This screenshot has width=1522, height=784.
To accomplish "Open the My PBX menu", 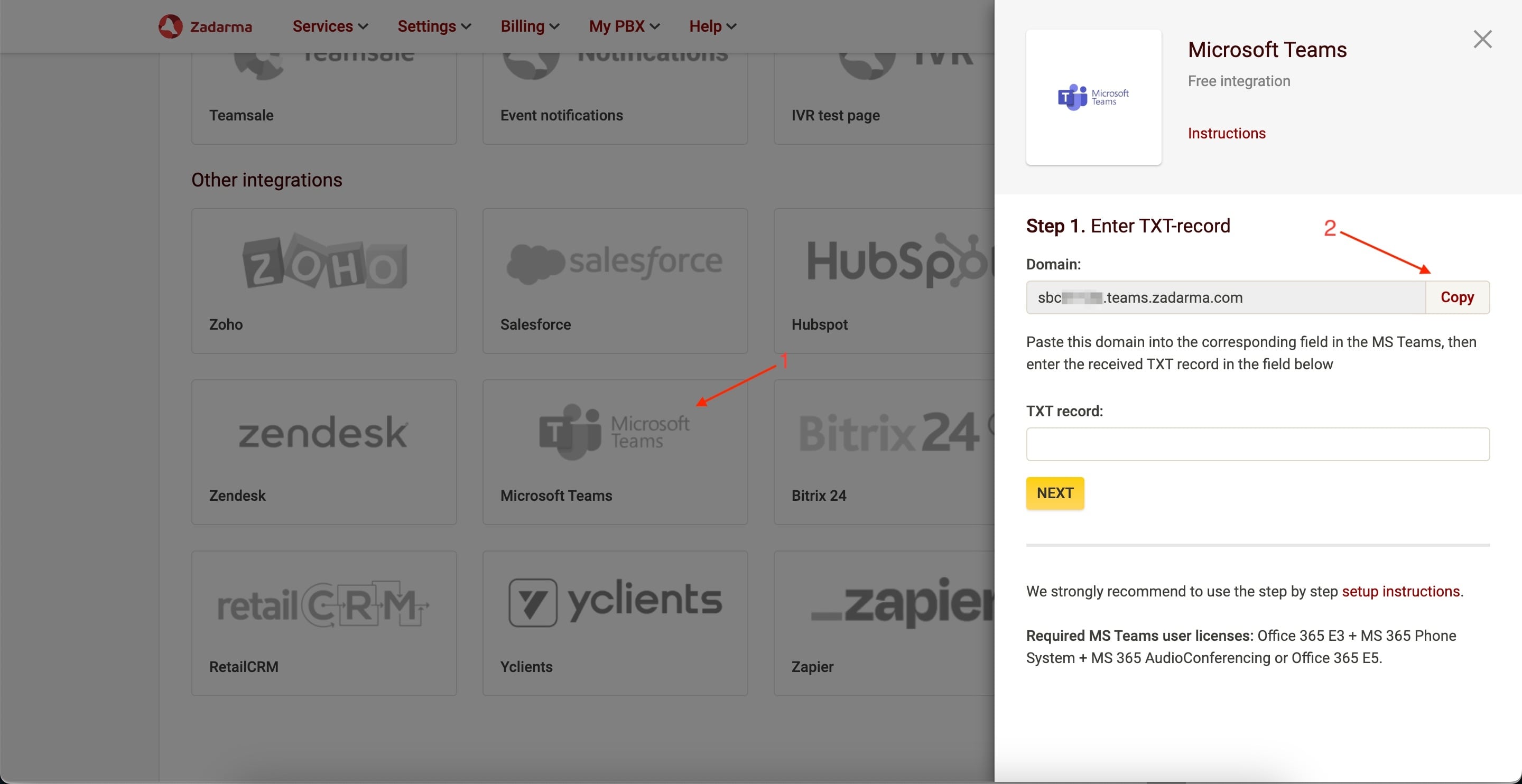I will click(624, 26).
